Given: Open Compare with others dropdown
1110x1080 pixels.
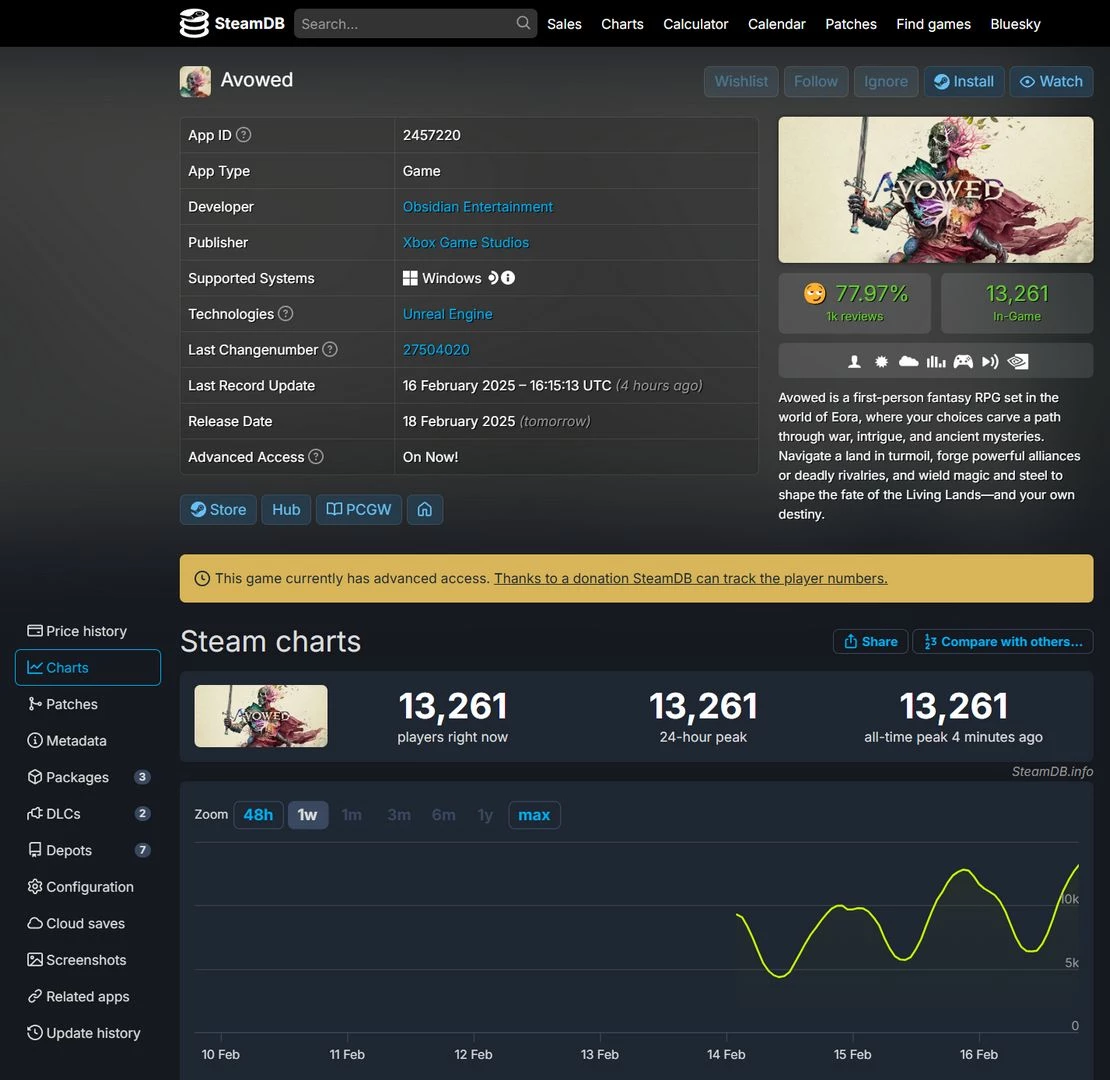Looking at the screenshot, I should click(1002, 641).
